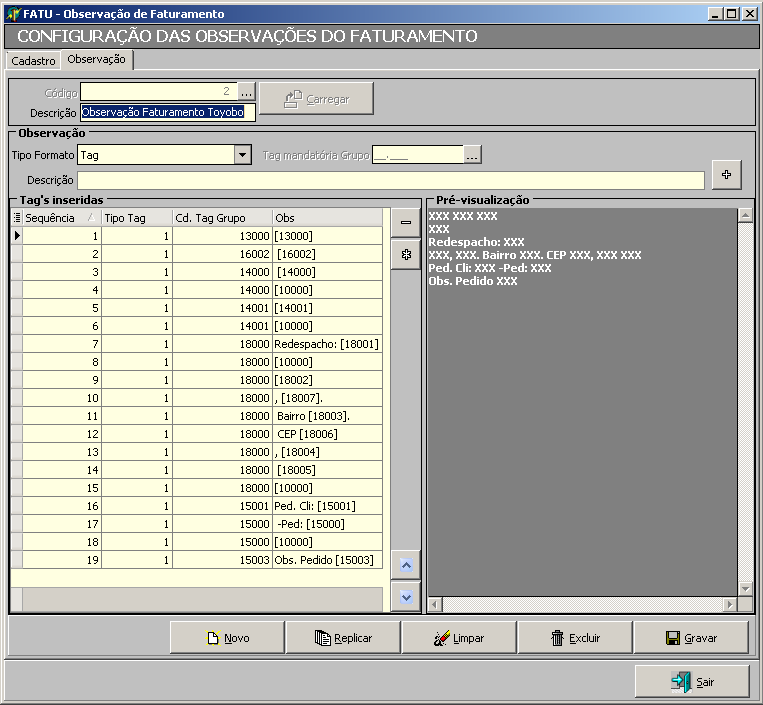Click the plus button to add a tag
Image resolution: width=763 pixels, height=705 pixels.
click(x=726, y=174)
